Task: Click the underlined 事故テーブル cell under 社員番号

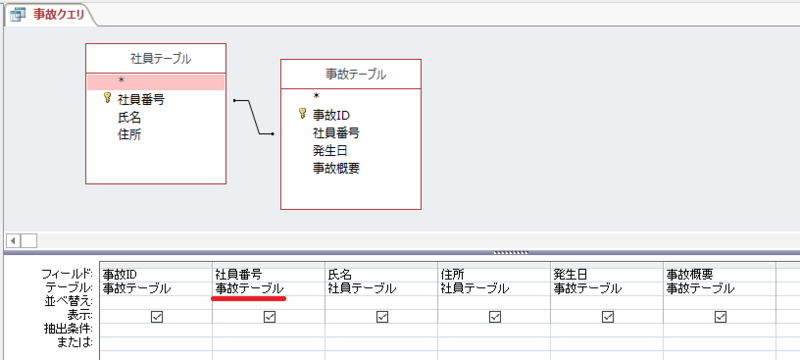Action: pyautogui.click(x=269, y=289)
